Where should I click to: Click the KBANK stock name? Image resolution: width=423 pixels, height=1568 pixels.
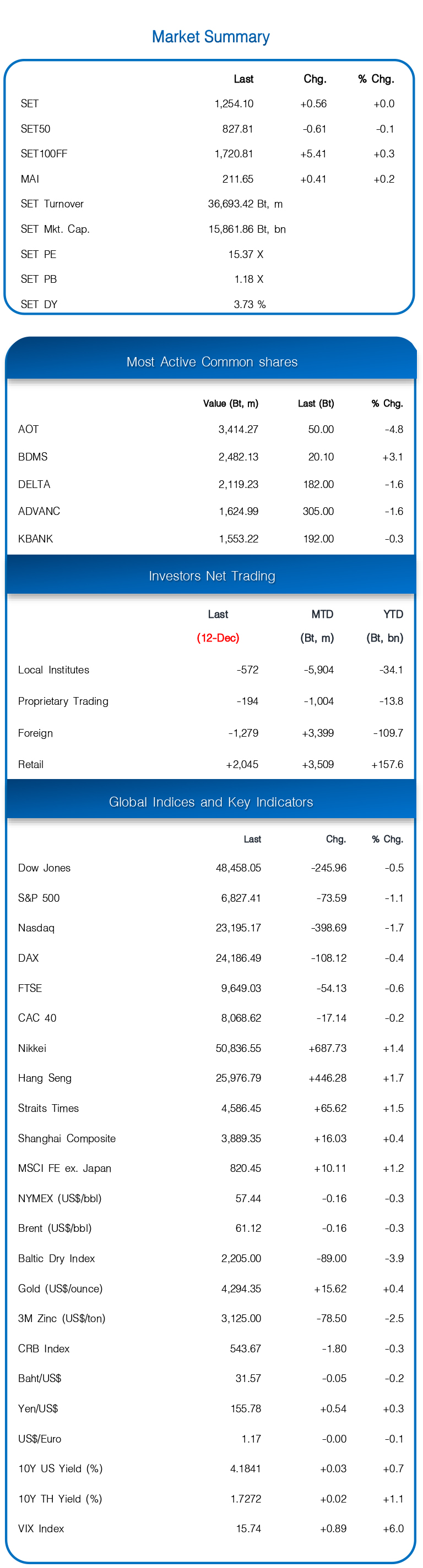(x=35, y=539)
